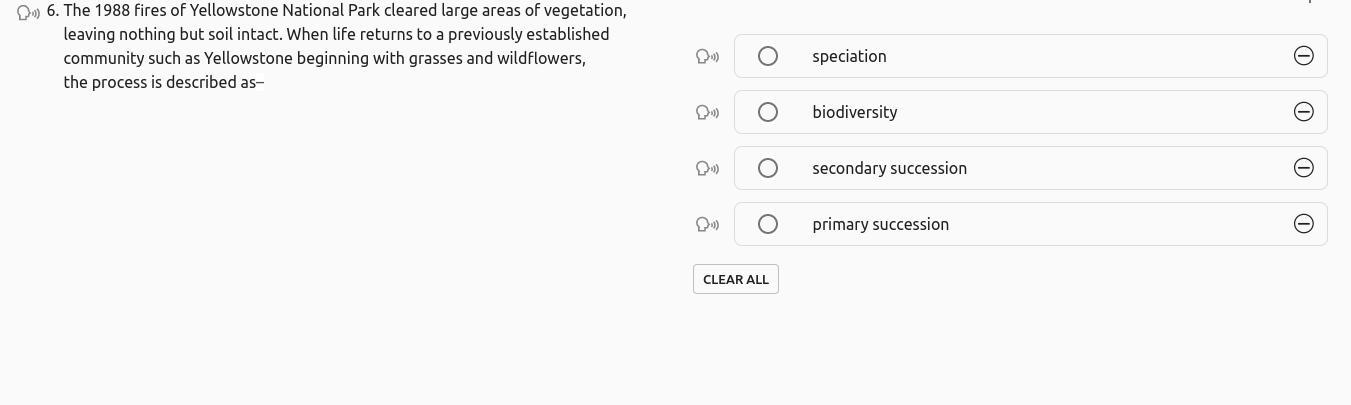Screen dimensions: 1351x405
Task: Play audio for the speciation answer
Action: tap(707, 57)
